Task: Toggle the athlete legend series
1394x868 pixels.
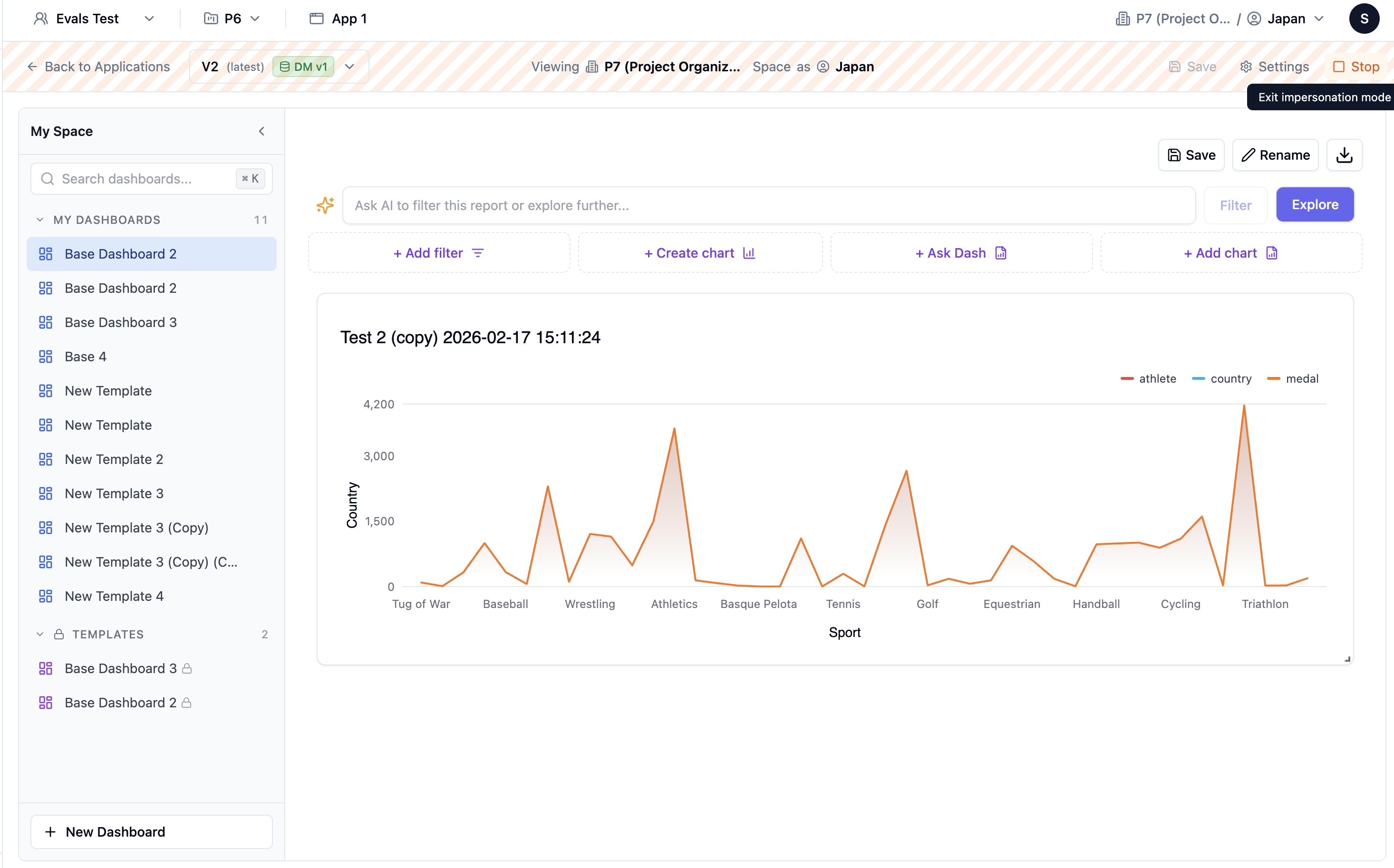Action: 1148,379
